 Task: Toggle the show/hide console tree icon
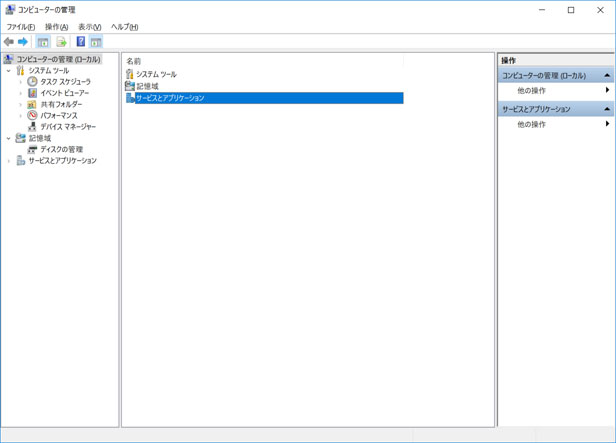(43, 42)
